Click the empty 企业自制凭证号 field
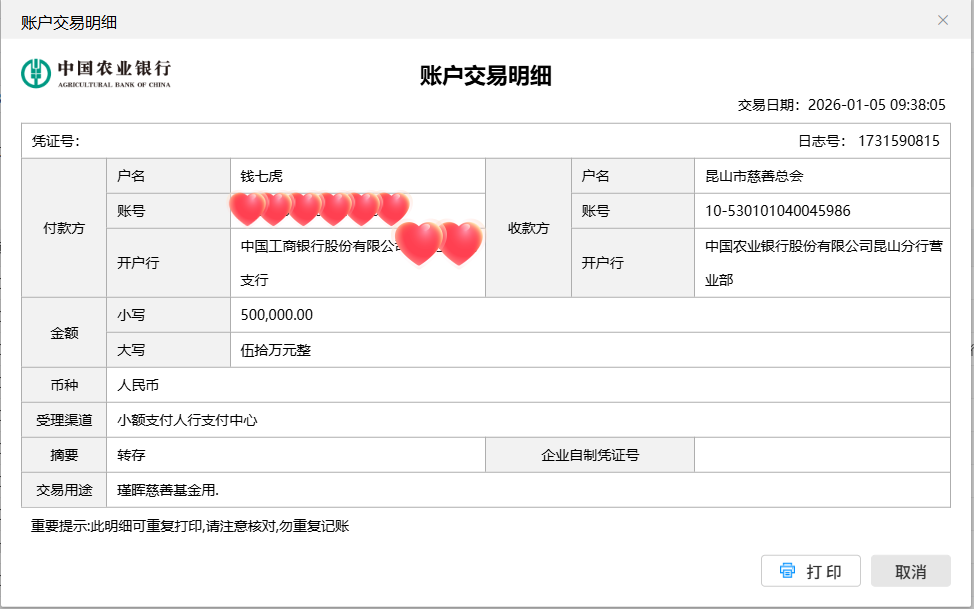Viewport: 974px width, 609px height. (x=821, y=455)
